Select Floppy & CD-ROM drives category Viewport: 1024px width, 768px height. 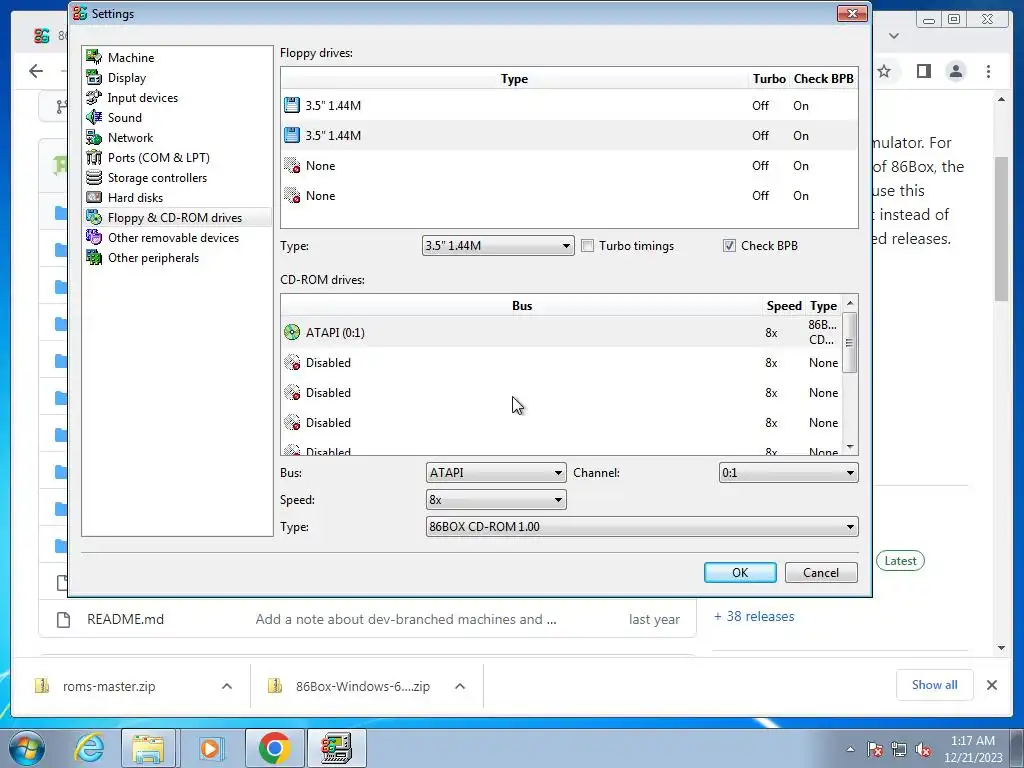click(174, 217)
